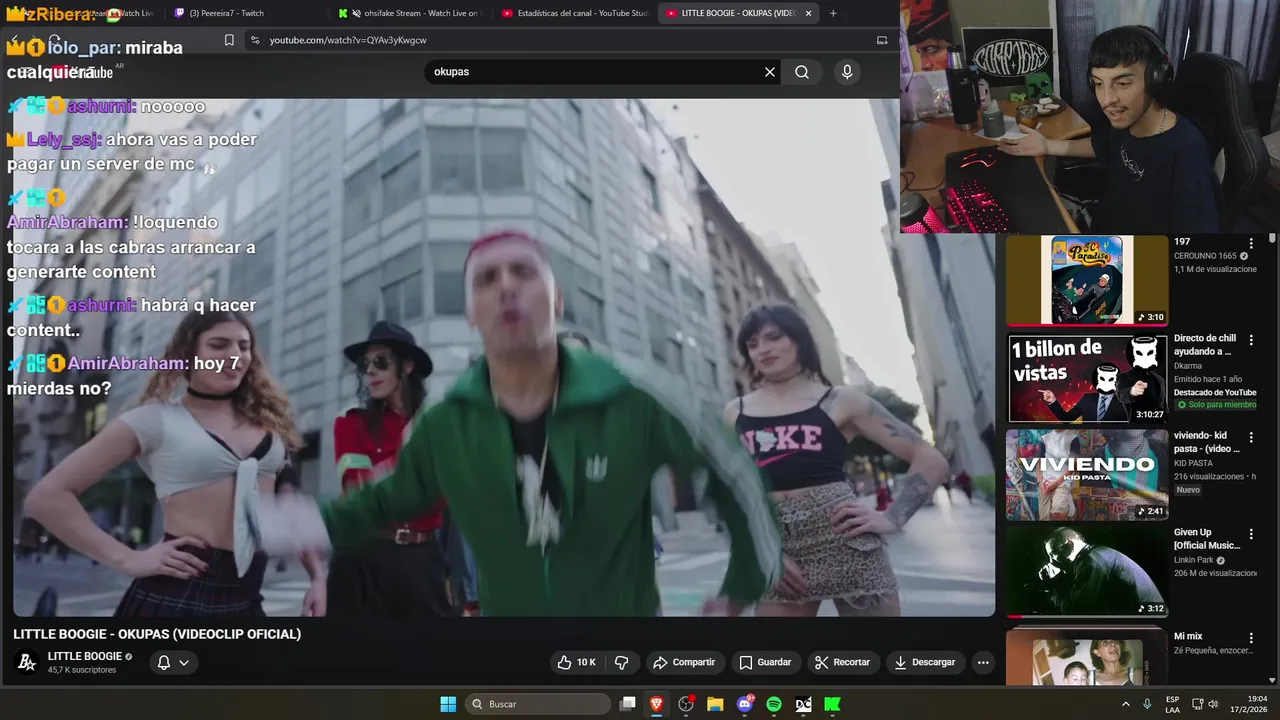Open options menu for viviendo- kid pasta
This screenshot has width=1280, height=720.
(1250, 437)
